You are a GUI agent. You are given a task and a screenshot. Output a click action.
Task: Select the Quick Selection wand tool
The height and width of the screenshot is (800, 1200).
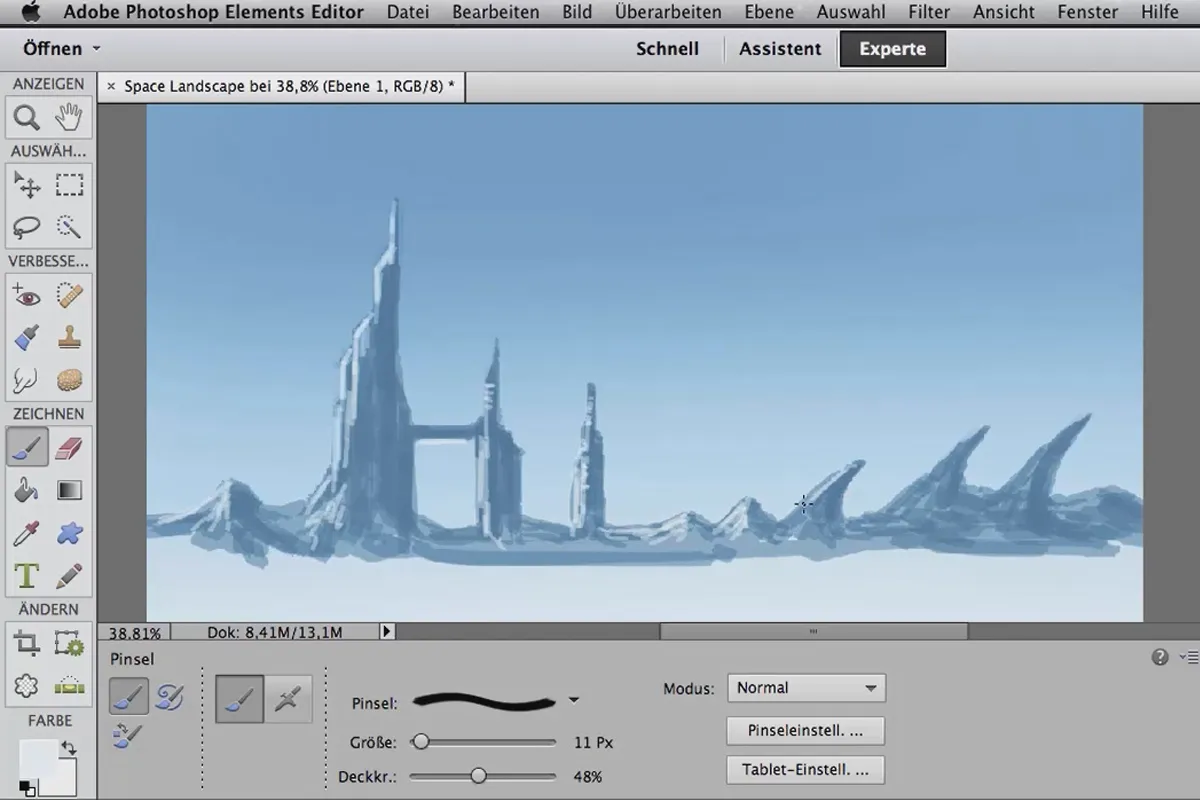(x=69, y=227)
